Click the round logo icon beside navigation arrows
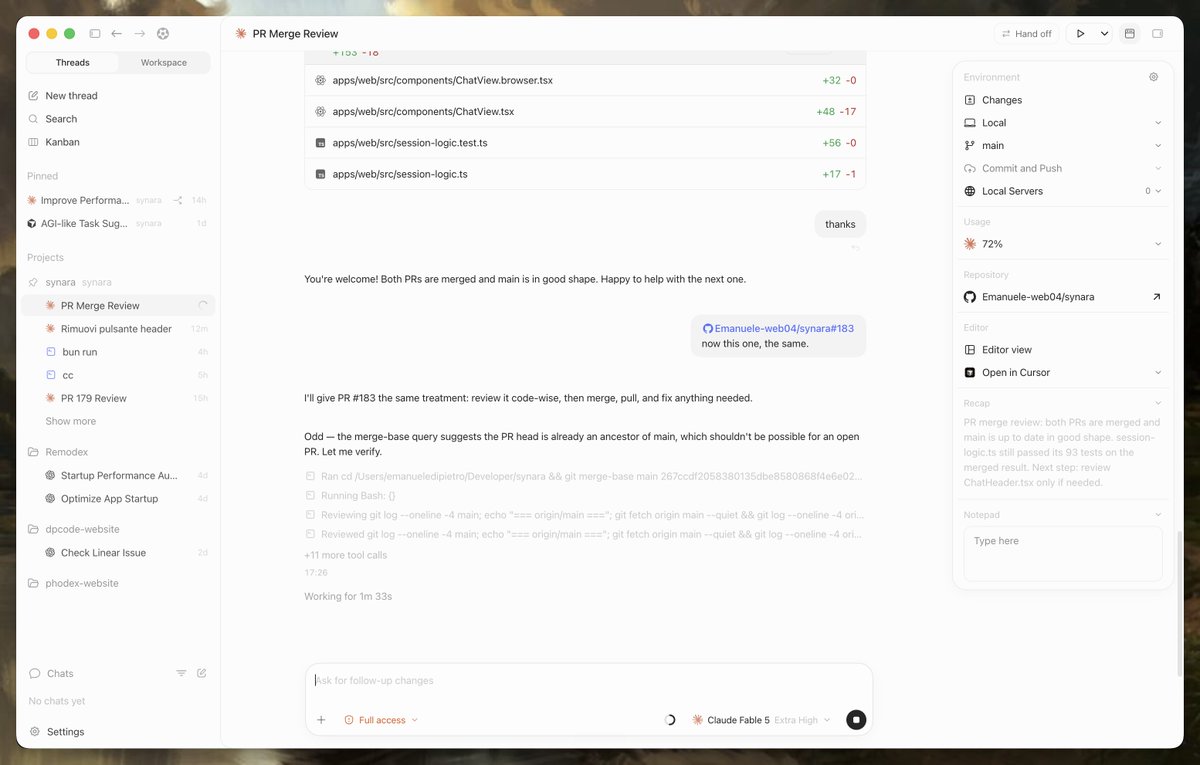This screenshot has width=1200, height=765. click(162, 33)
